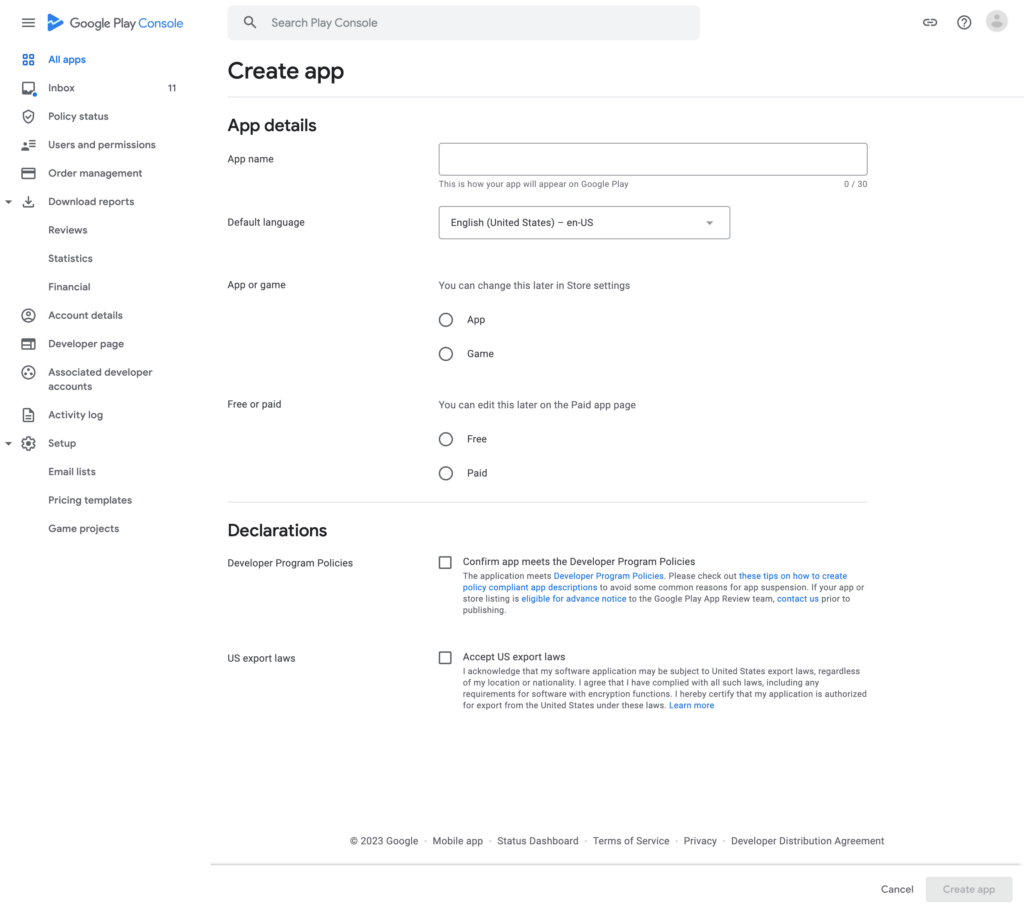The image size is (1024, 914).
Task: Click the All apps grid icon
Action: [x=28, y=59]
